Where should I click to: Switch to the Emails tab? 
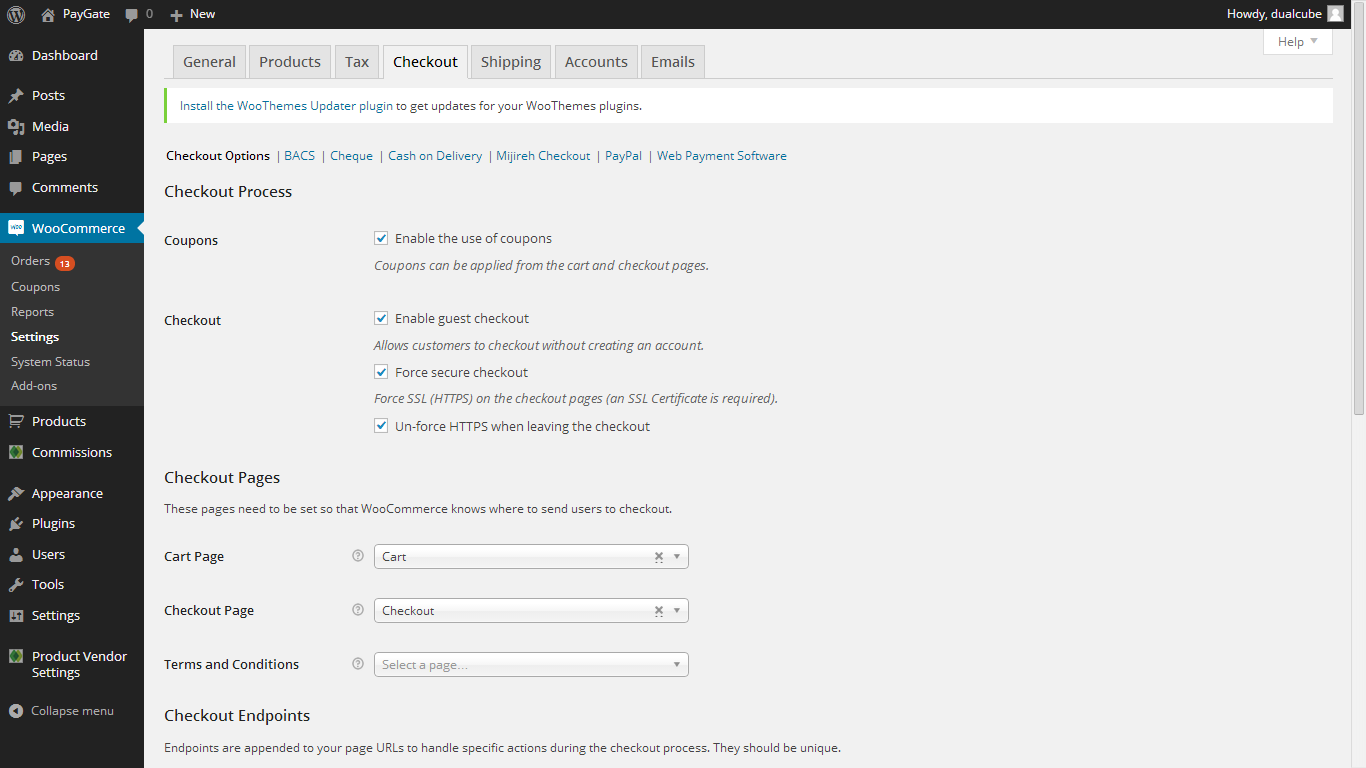click(673, 62)
